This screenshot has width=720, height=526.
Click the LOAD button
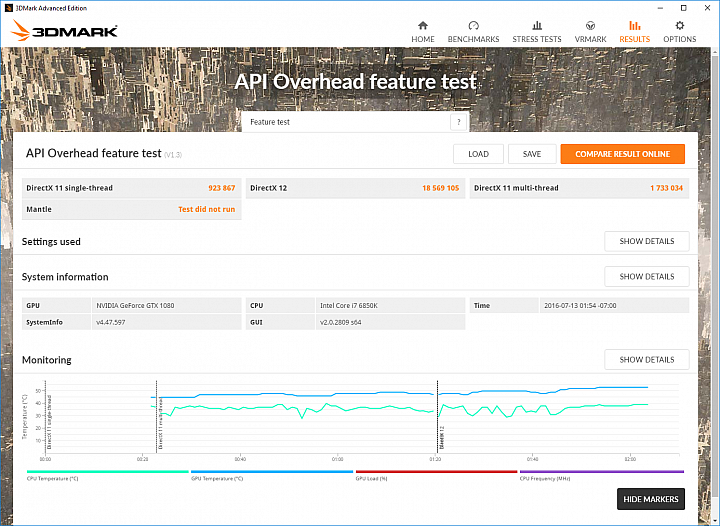point(478,154)
